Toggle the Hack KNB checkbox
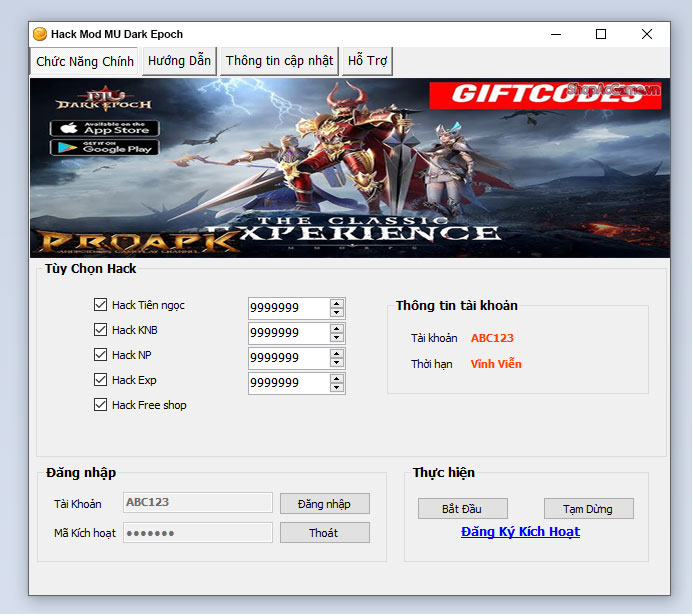 [100, 330]
